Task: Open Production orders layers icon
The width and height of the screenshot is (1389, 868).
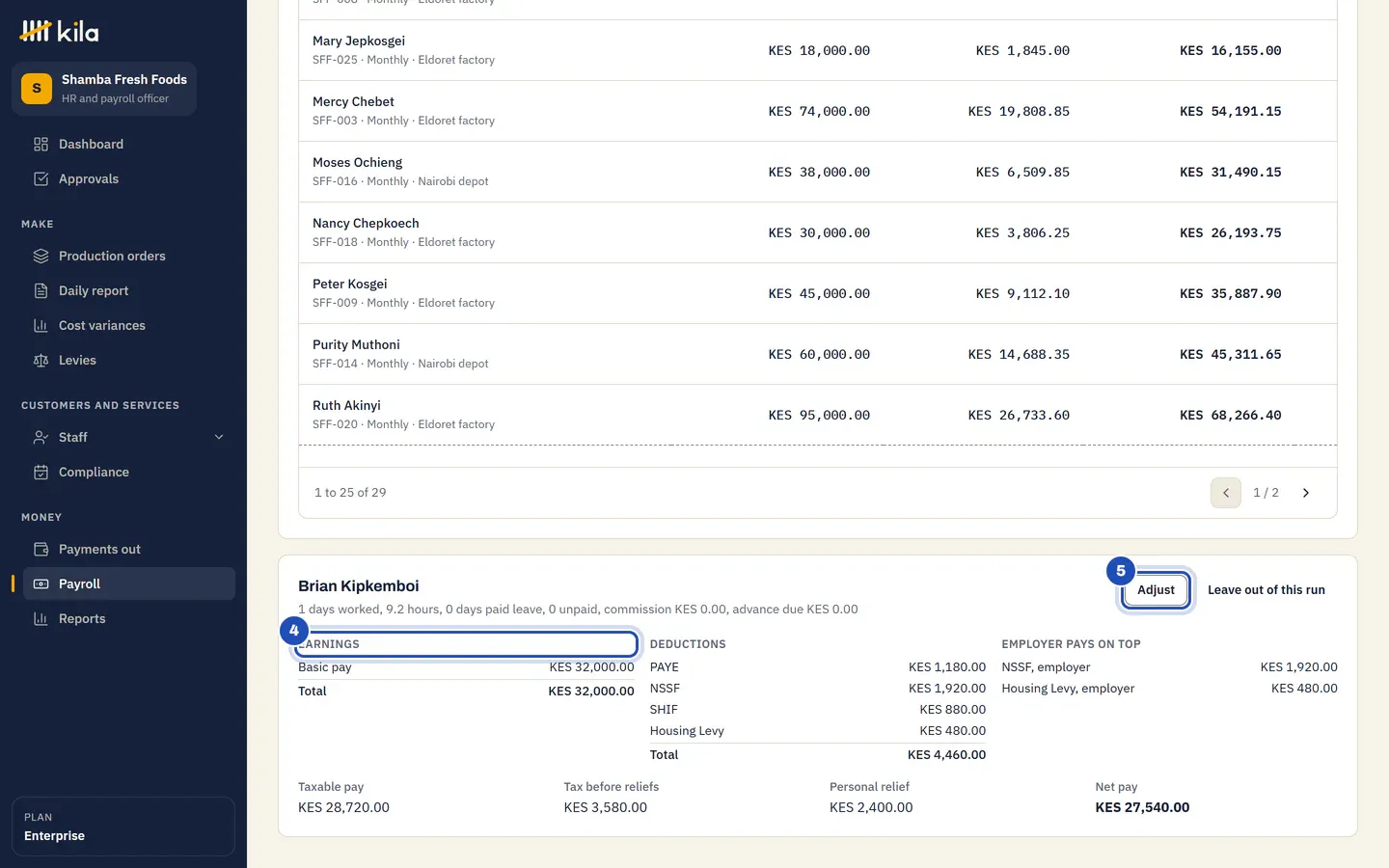Action: (x=41, y=257)
